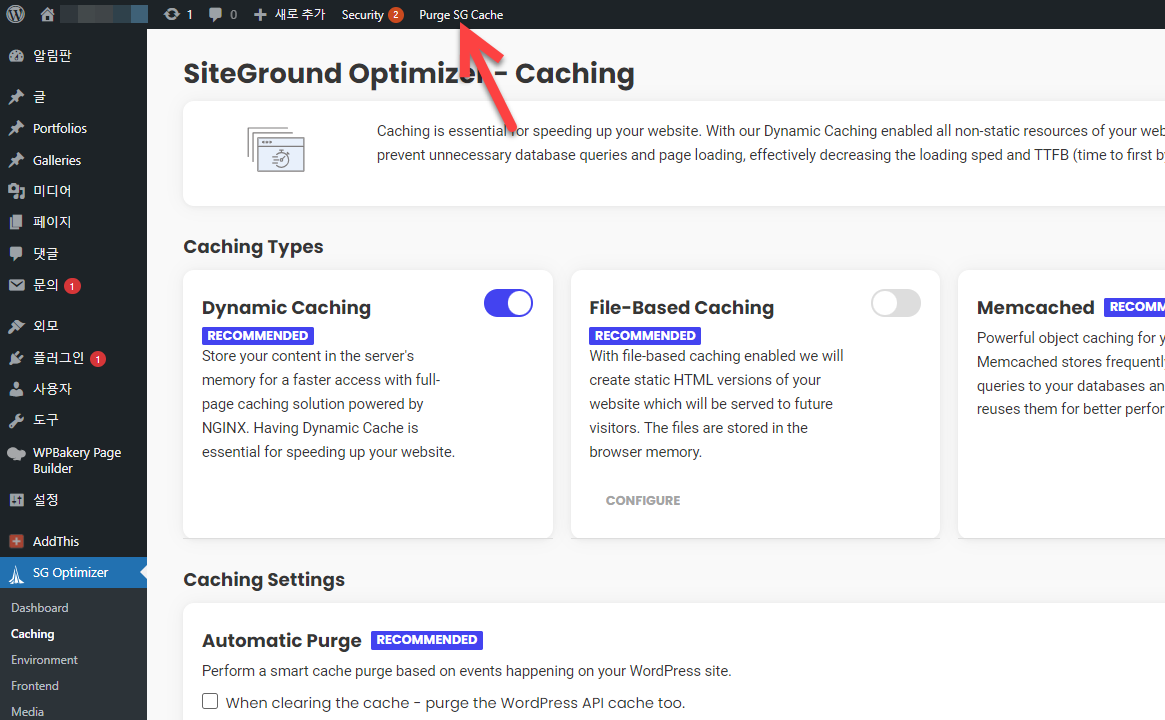Open the WordPress logo menu

[x=16, y=14]
